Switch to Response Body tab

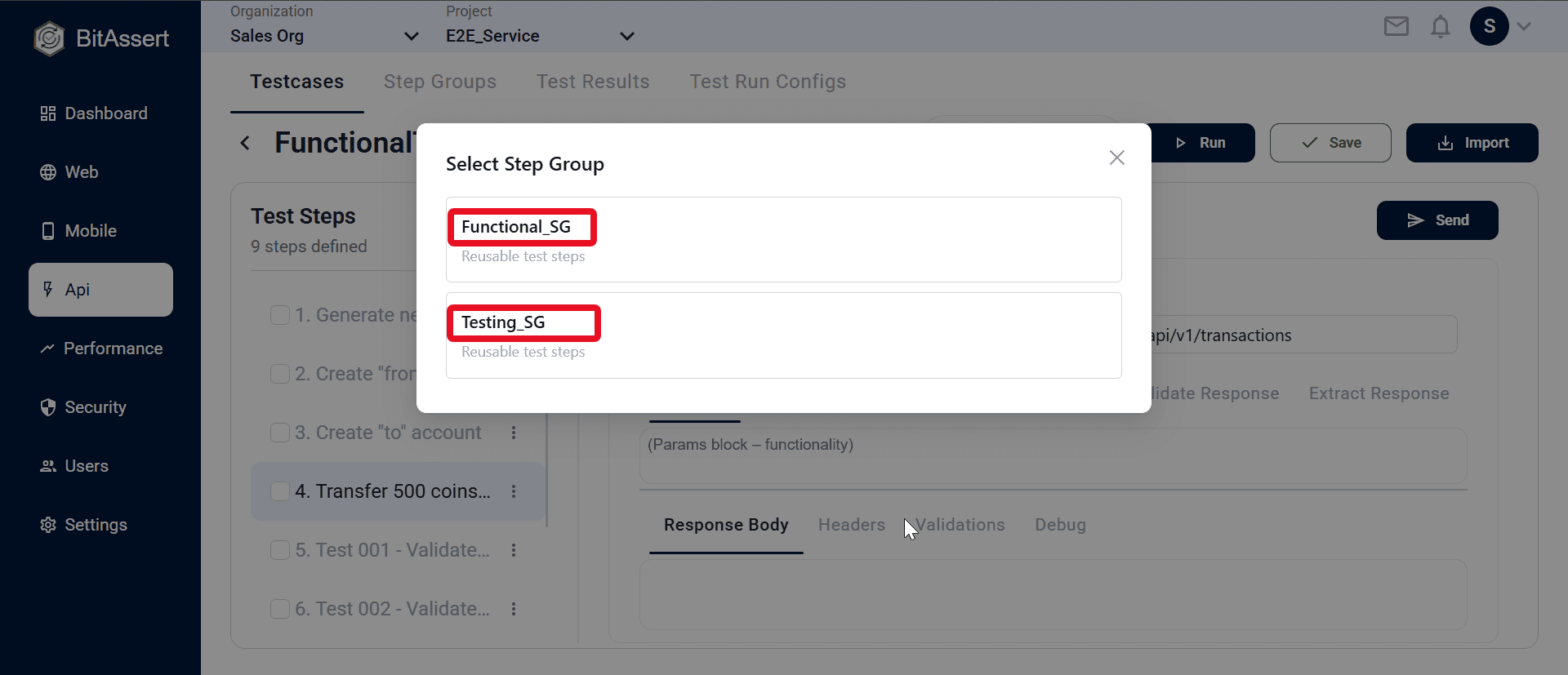coord(726,525)
